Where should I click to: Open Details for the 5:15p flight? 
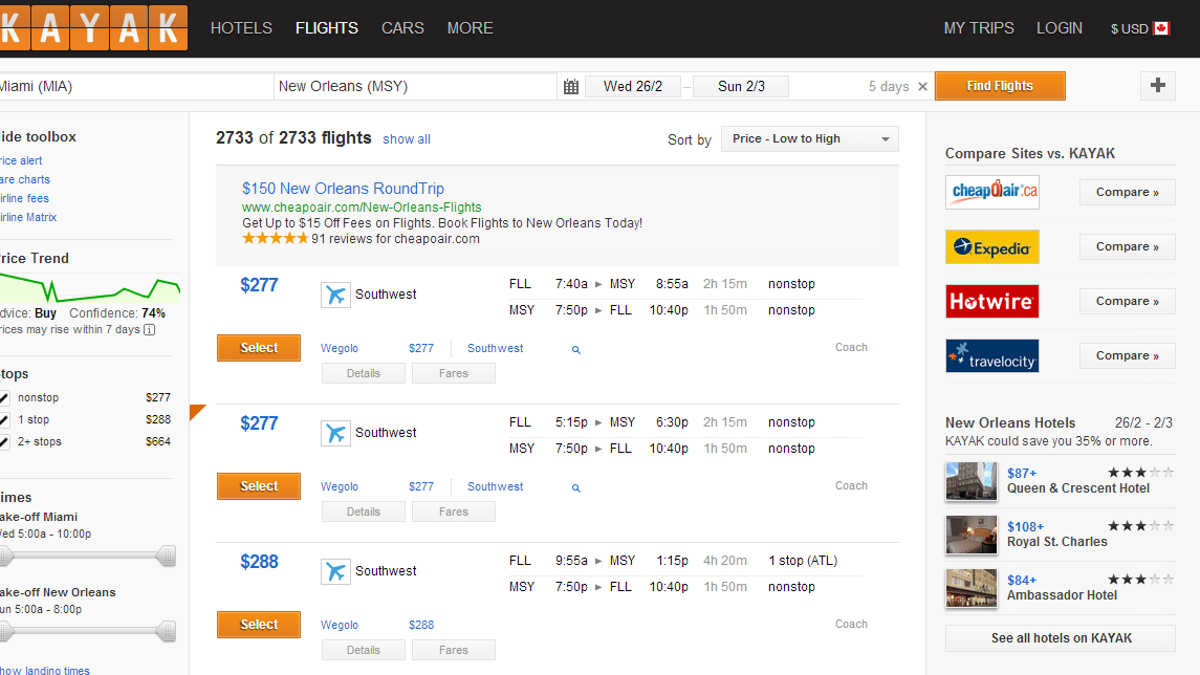[363, 511]
